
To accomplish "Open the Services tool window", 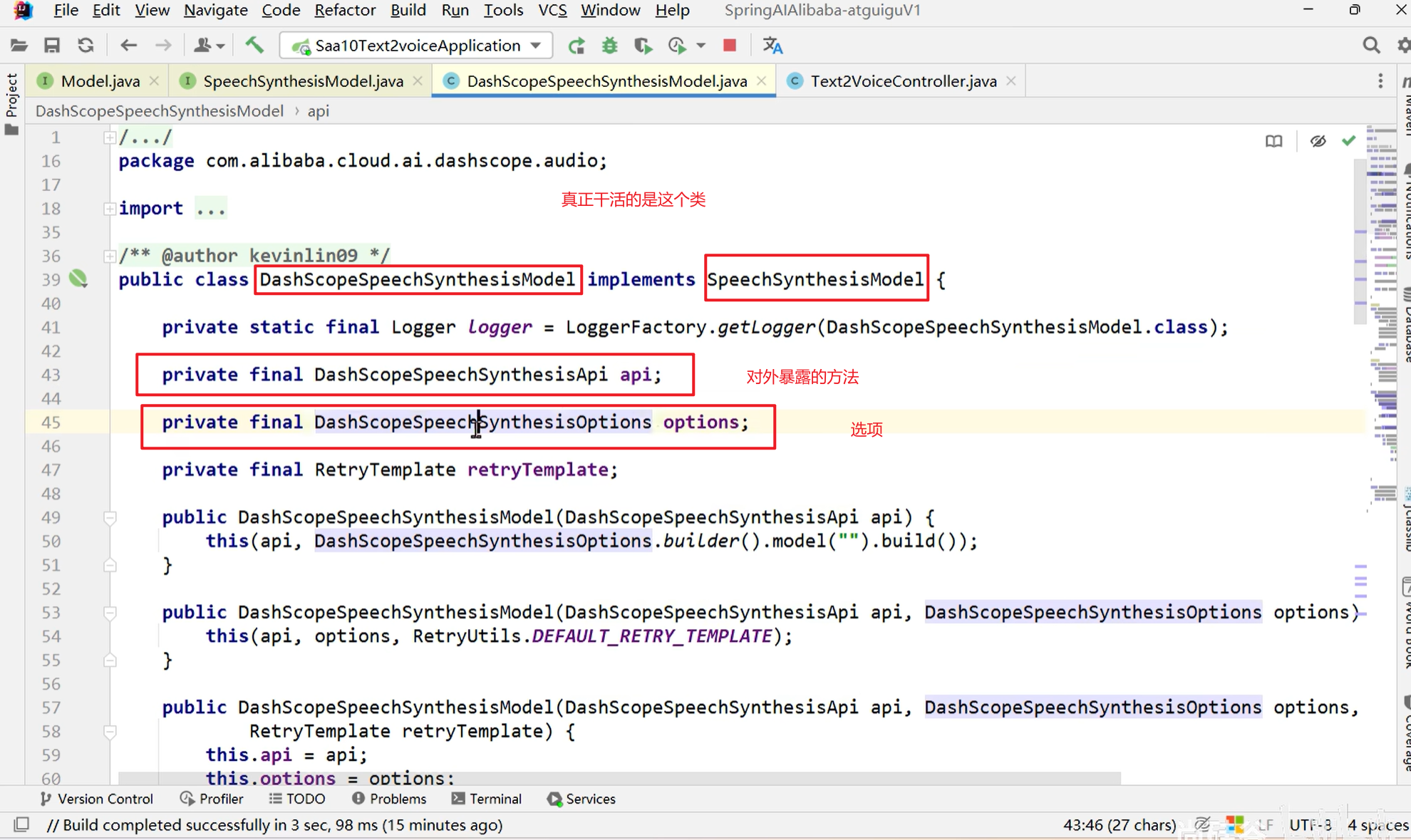I will pyautogui.click(x=582, y=799).
